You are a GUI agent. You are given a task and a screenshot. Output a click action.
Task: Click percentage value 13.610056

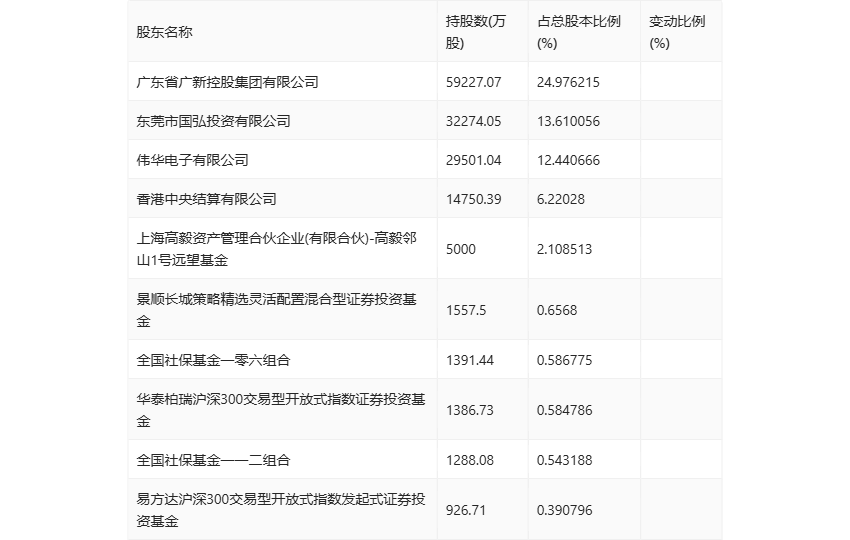coord(568,121)
